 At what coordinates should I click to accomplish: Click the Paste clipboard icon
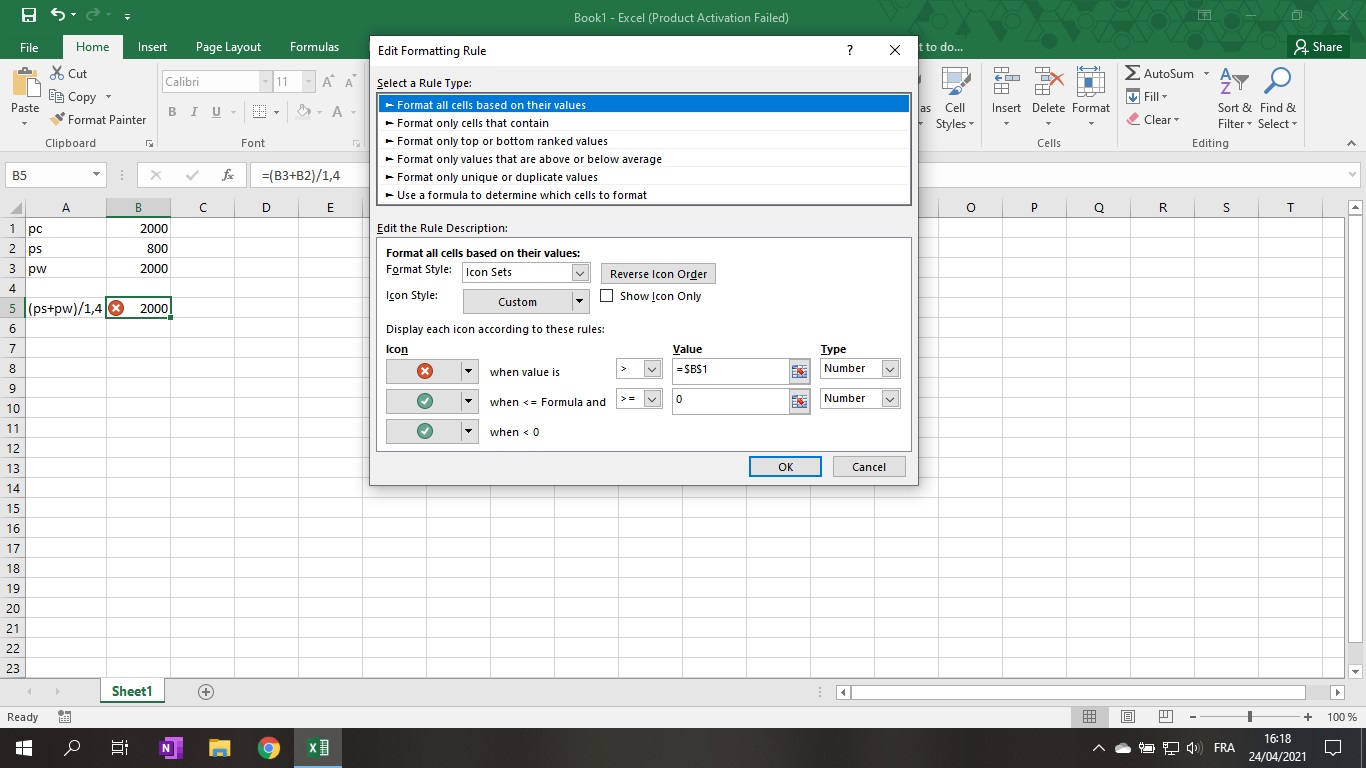coord(25,83)
